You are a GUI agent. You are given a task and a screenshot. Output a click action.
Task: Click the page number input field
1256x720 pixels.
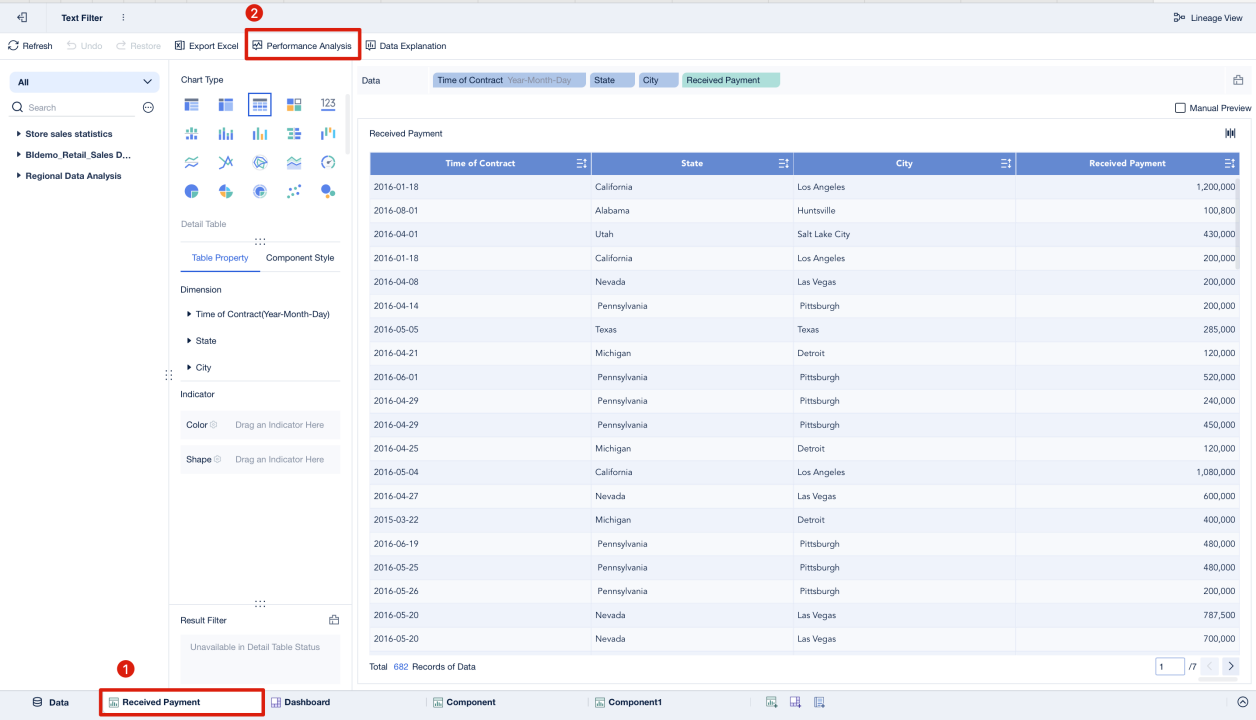click(1169, 666)
